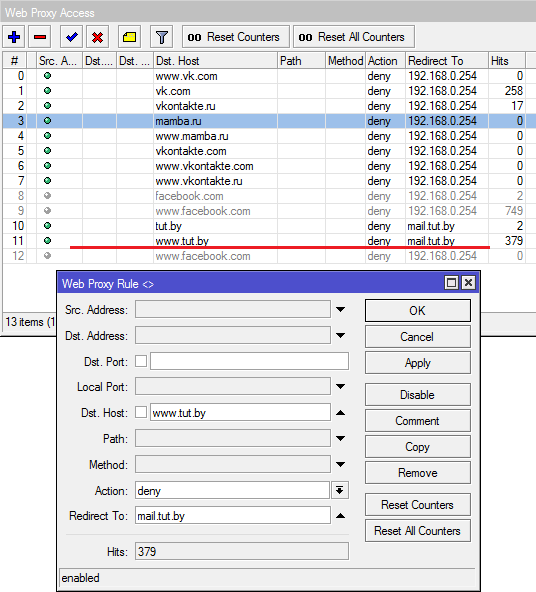Sort by Path column header
The width and height of the screenshot is (536, 592).
[301, 61]
